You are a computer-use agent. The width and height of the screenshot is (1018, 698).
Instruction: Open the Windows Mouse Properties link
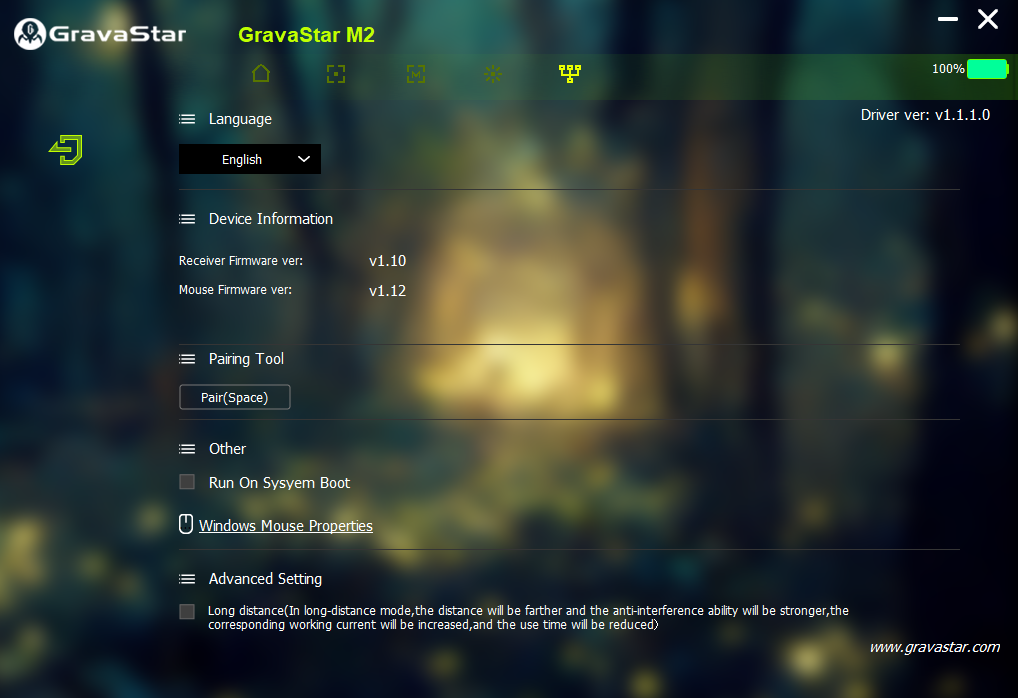(286, 526)
